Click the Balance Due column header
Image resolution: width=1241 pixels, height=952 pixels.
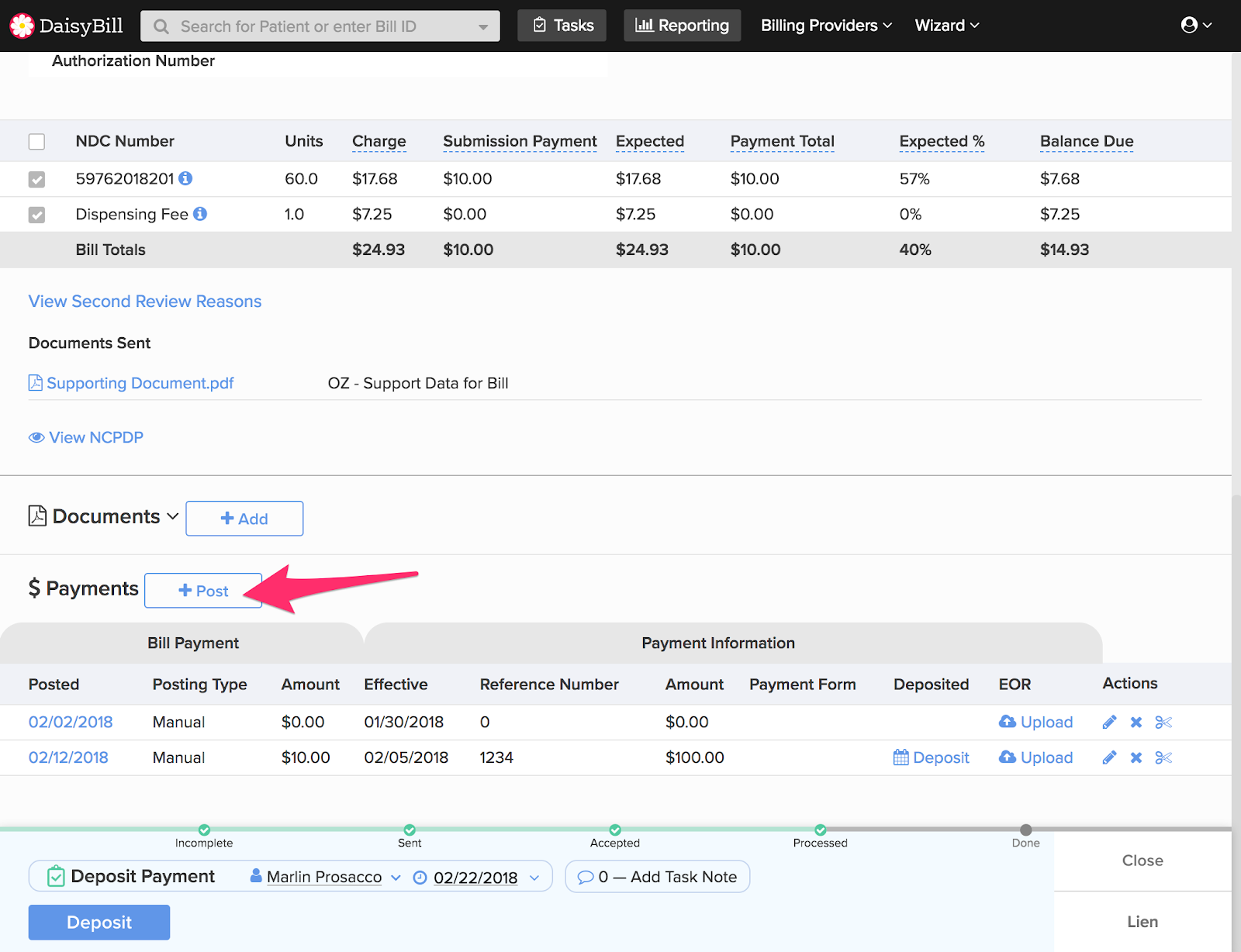[x=1087, y=141]
